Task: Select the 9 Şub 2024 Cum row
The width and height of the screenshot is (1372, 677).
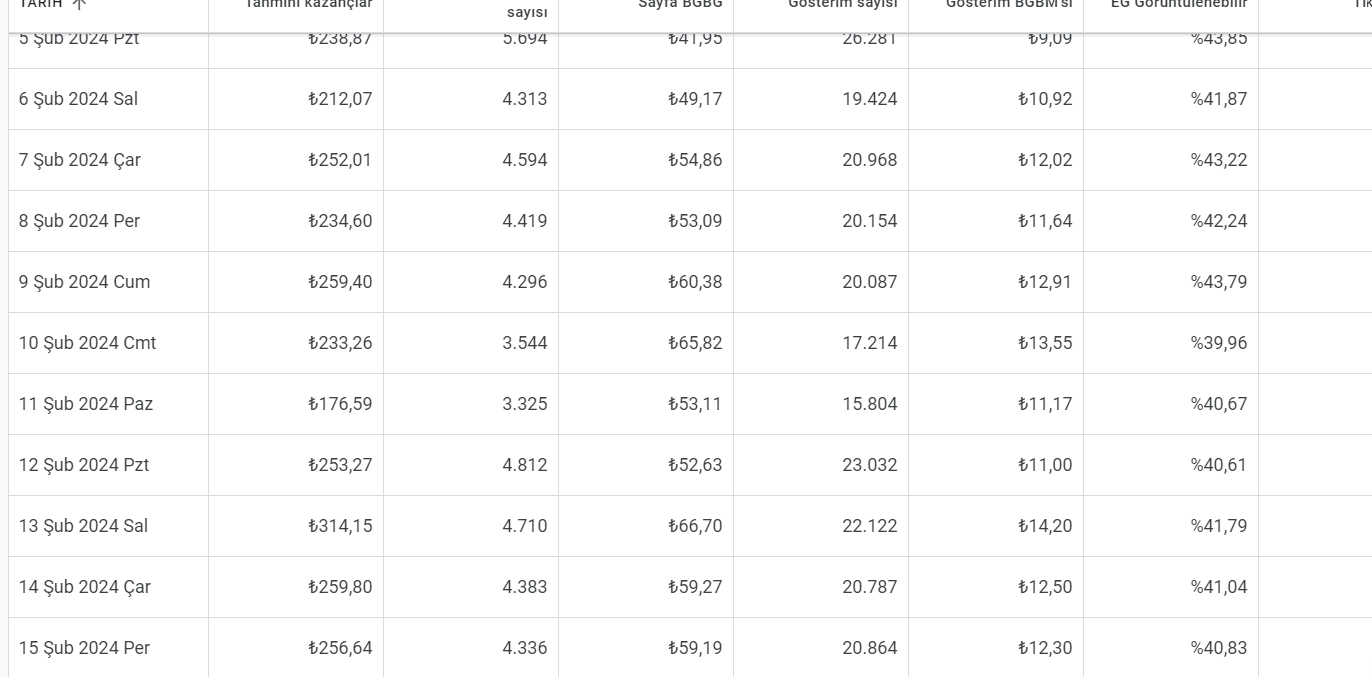Action: (x=690, y=282)
